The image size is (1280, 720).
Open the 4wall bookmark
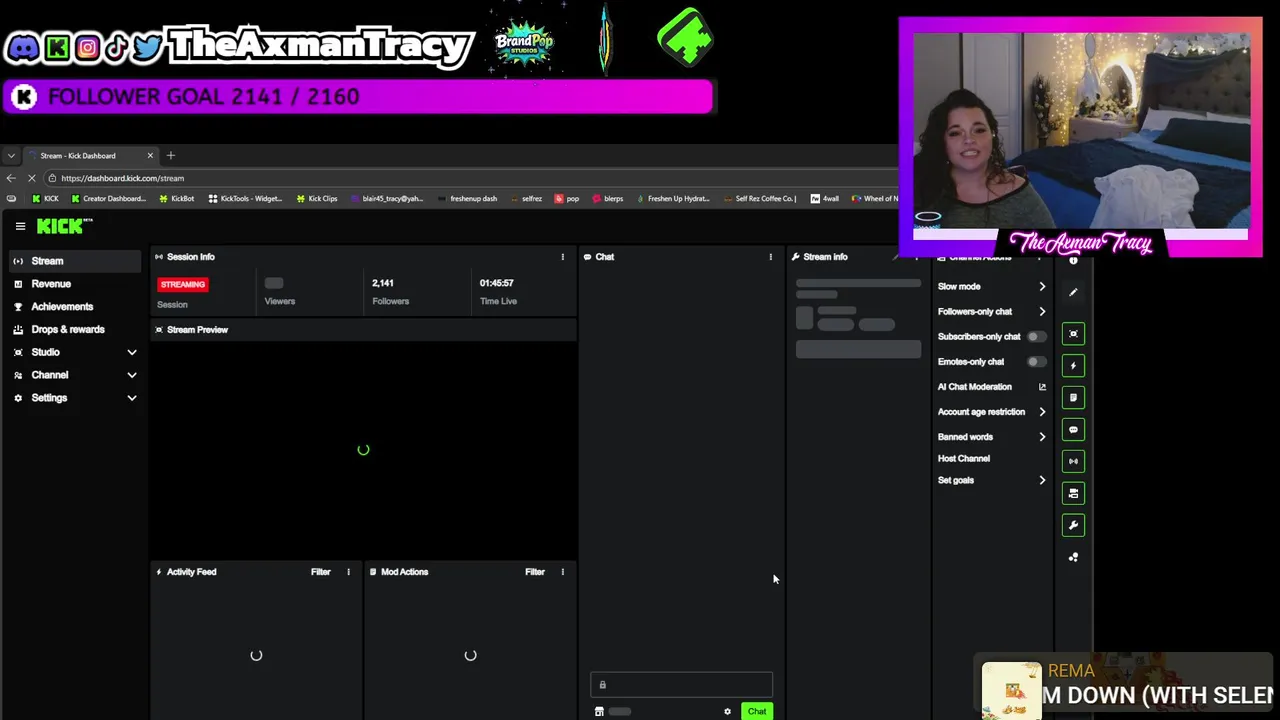click(x=825, y=199)
